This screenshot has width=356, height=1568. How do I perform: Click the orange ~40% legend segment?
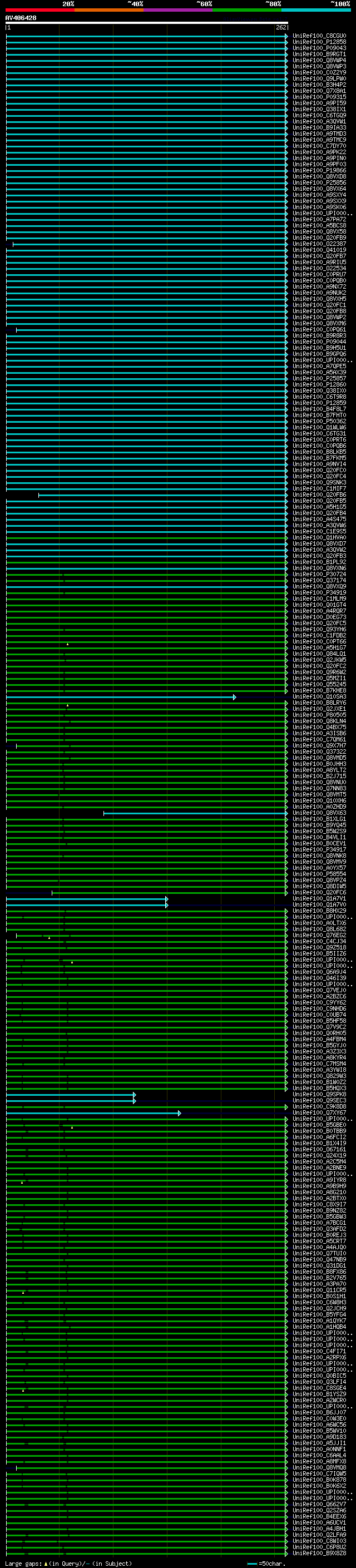pyautogui.click(x=109, y=11)
